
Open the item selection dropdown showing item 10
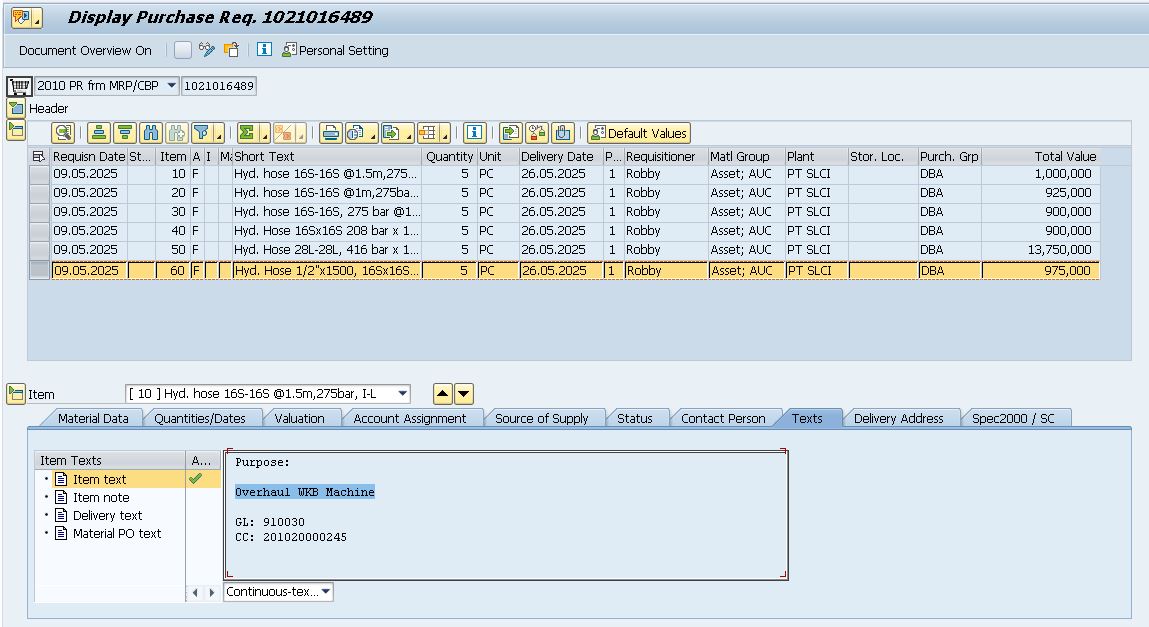pyautogui.click(x=402, y=394)
